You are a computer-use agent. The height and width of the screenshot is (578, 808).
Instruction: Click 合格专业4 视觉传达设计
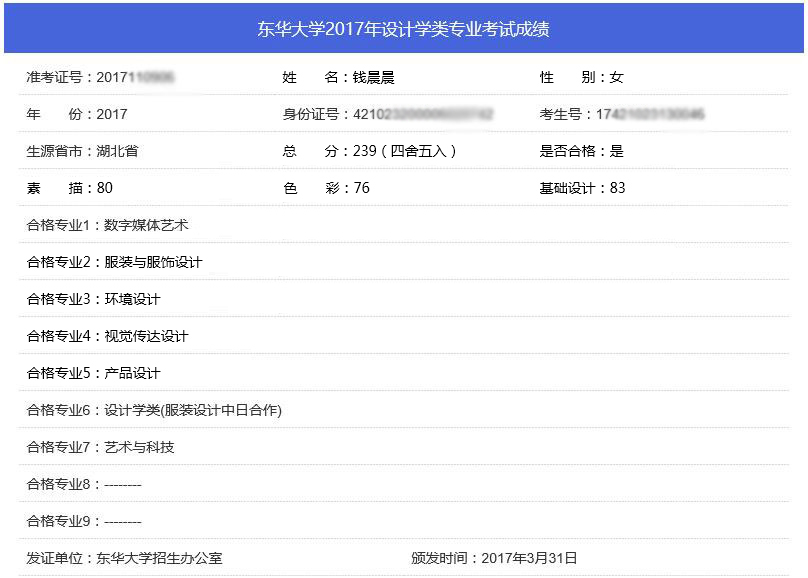click(108, 336)
